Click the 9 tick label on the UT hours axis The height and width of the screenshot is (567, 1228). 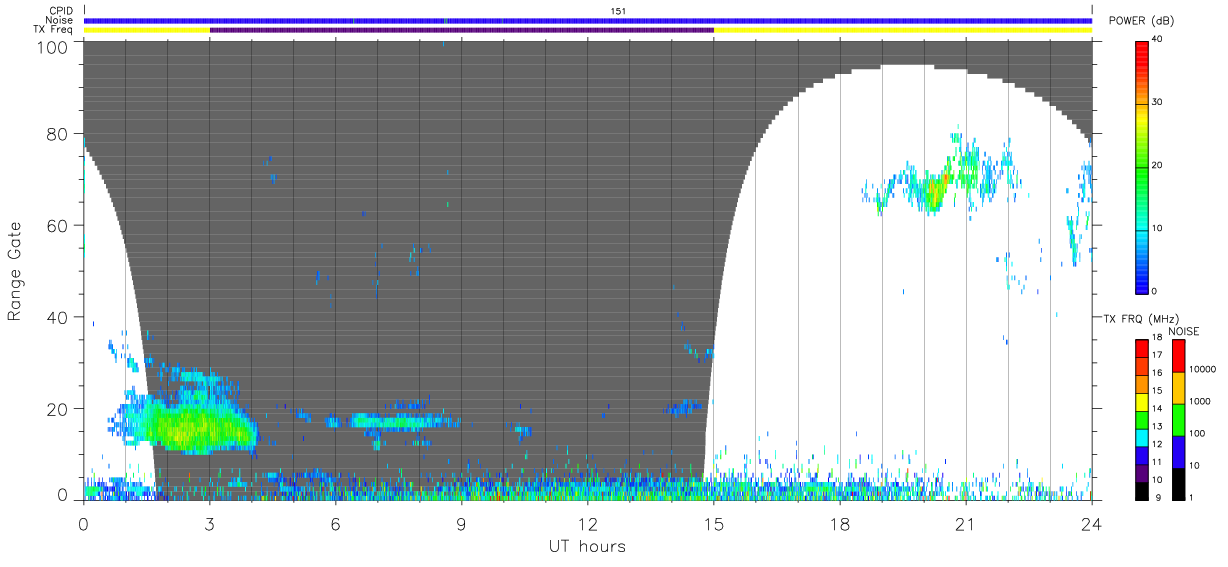[x=462, y=524]
